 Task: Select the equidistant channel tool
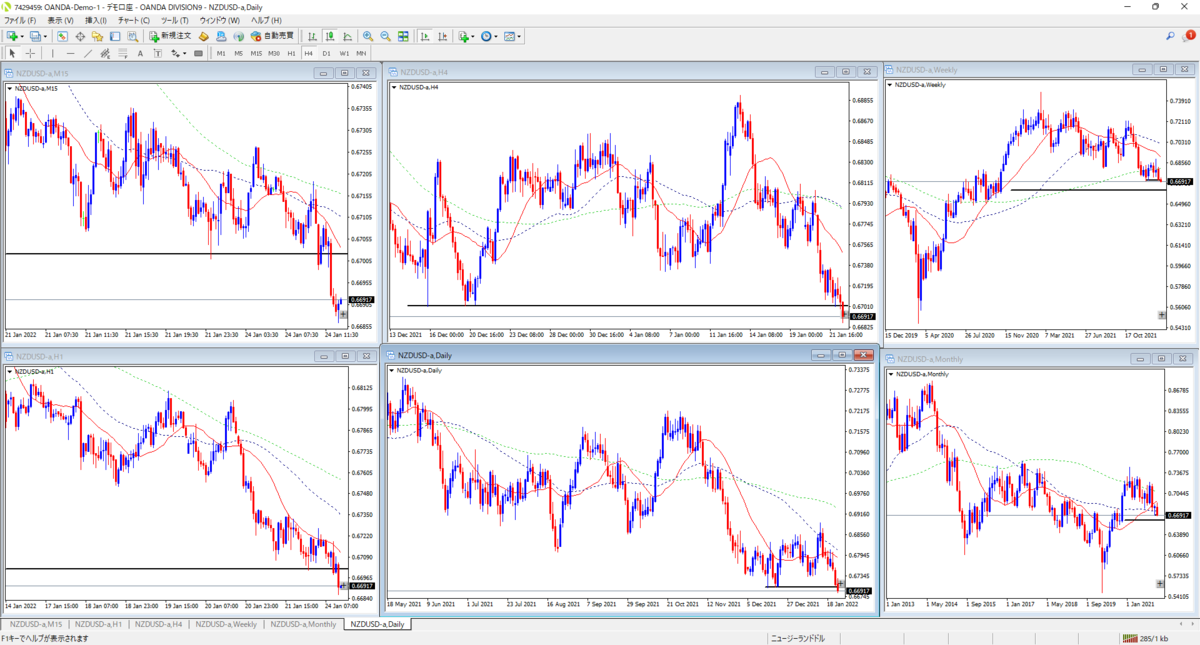(x=106, y=53)
